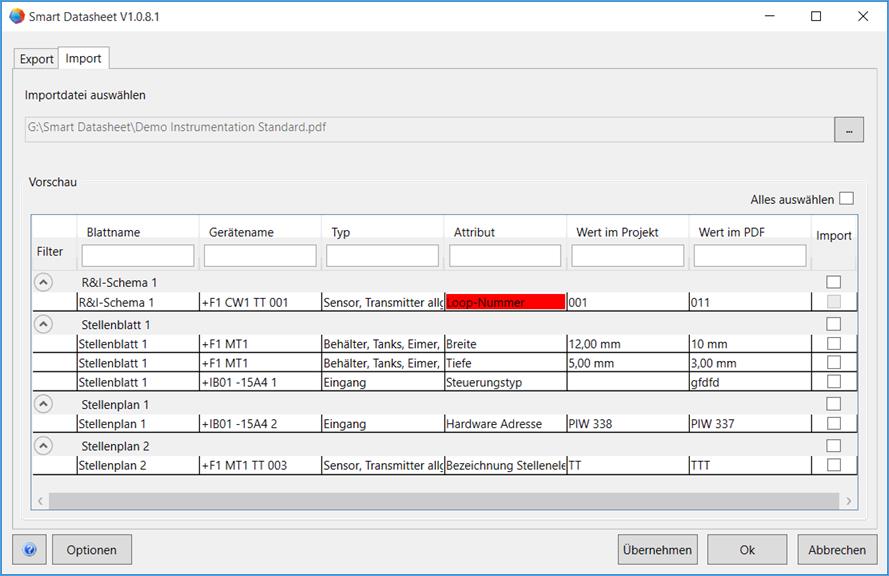
Task: Apply changes with Übernehmen
Action: click(x=657, y=549)
